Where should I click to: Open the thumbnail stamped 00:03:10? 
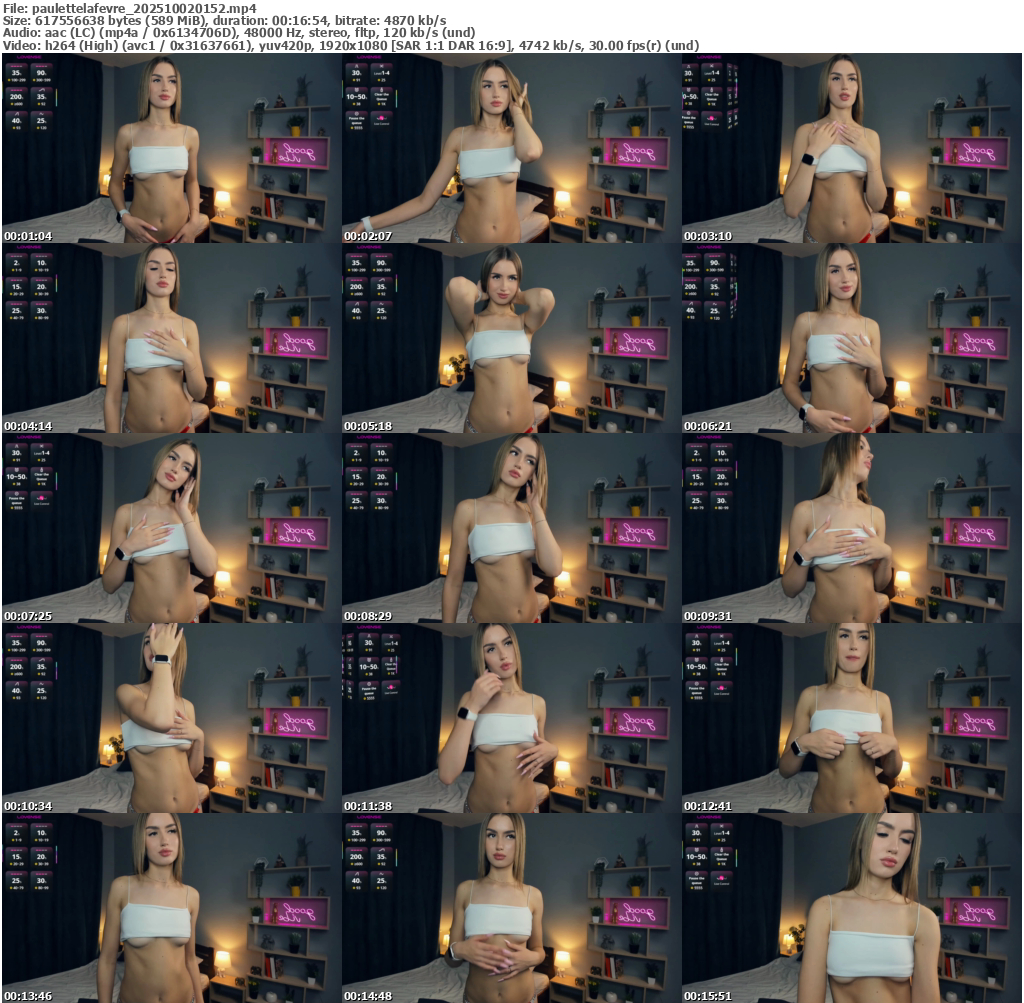point(852,148)
